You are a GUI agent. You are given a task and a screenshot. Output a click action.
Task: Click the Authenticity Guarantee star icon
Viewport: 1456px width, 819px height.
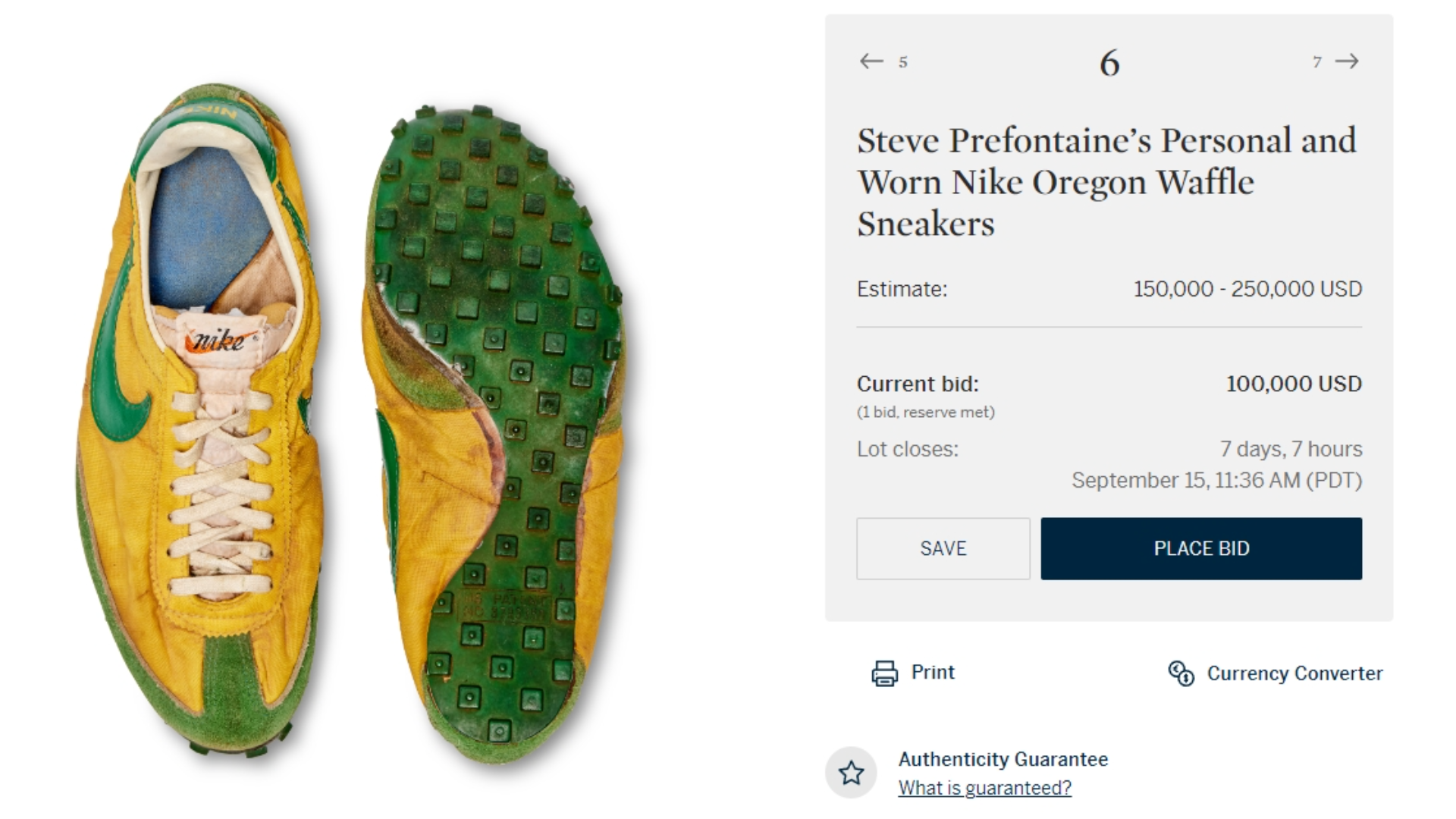[x=852, y=773]
